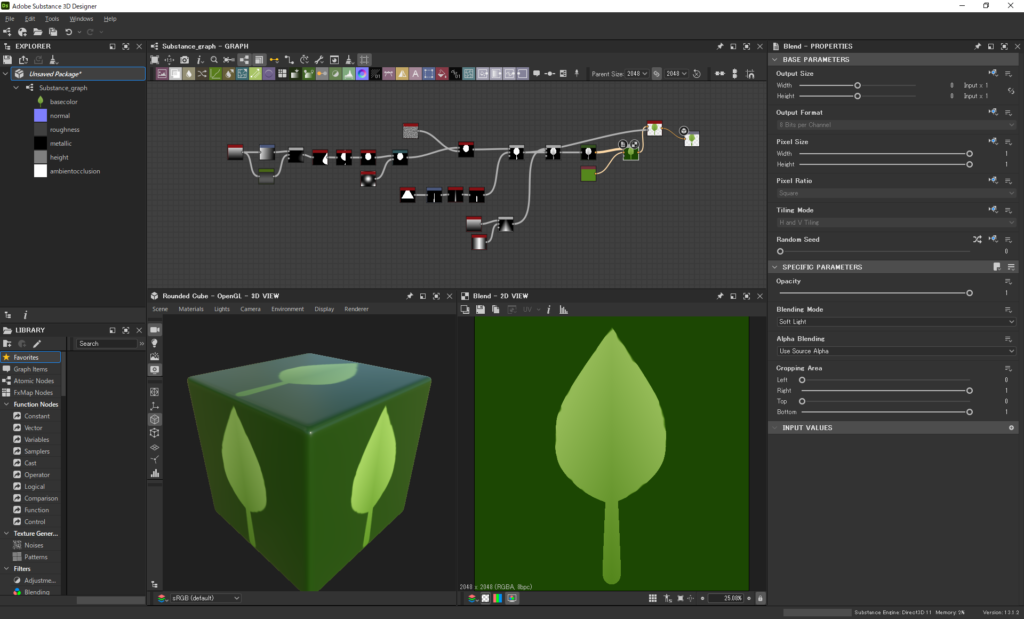The image size is (1024, 619).
Task: Save package using Explorer floppy disk icon
Action: (x=7, y=60)
